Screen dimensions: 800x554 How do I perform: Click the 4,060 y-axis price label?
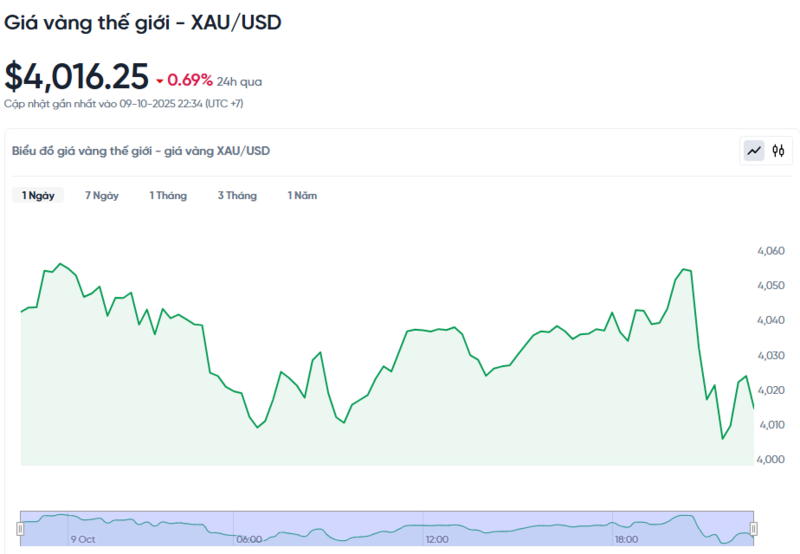pos(771,251)
